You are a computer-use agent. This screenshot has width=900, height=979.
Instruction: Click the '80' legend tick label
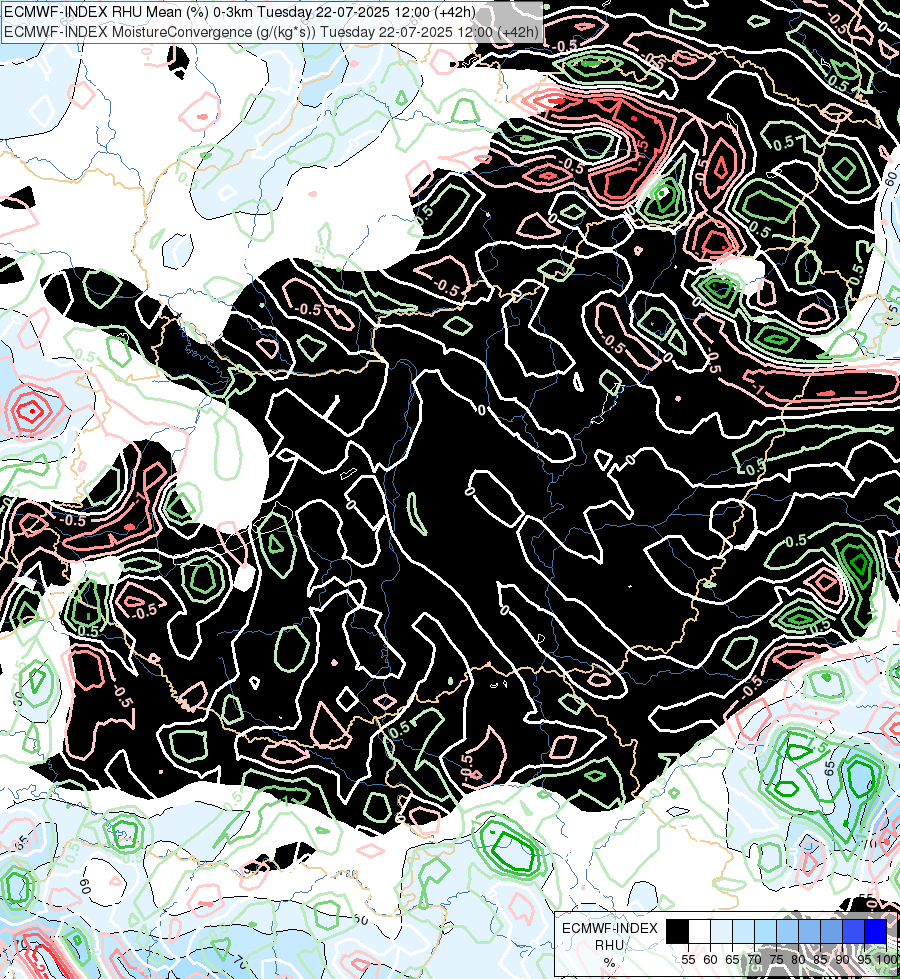(x=798, y=960)
